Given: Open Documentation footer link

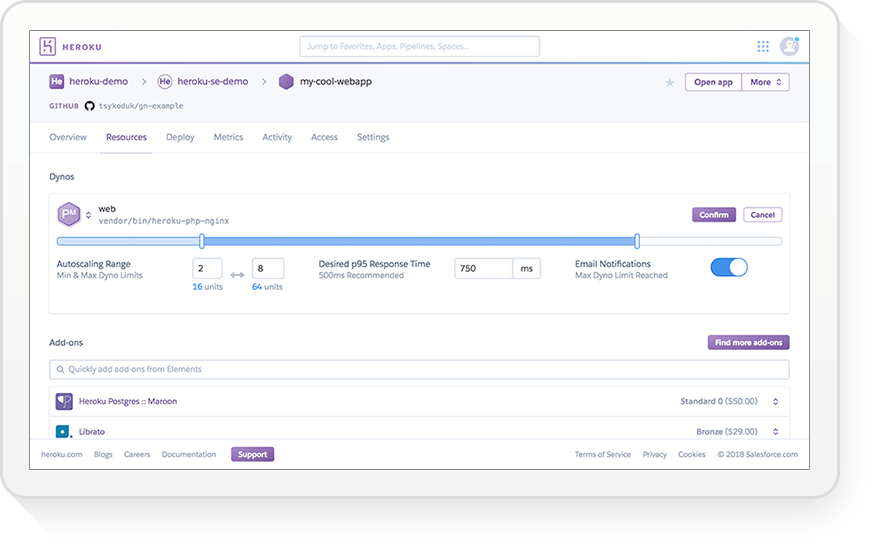Looking at the screenshot, I should pos(189,455).
